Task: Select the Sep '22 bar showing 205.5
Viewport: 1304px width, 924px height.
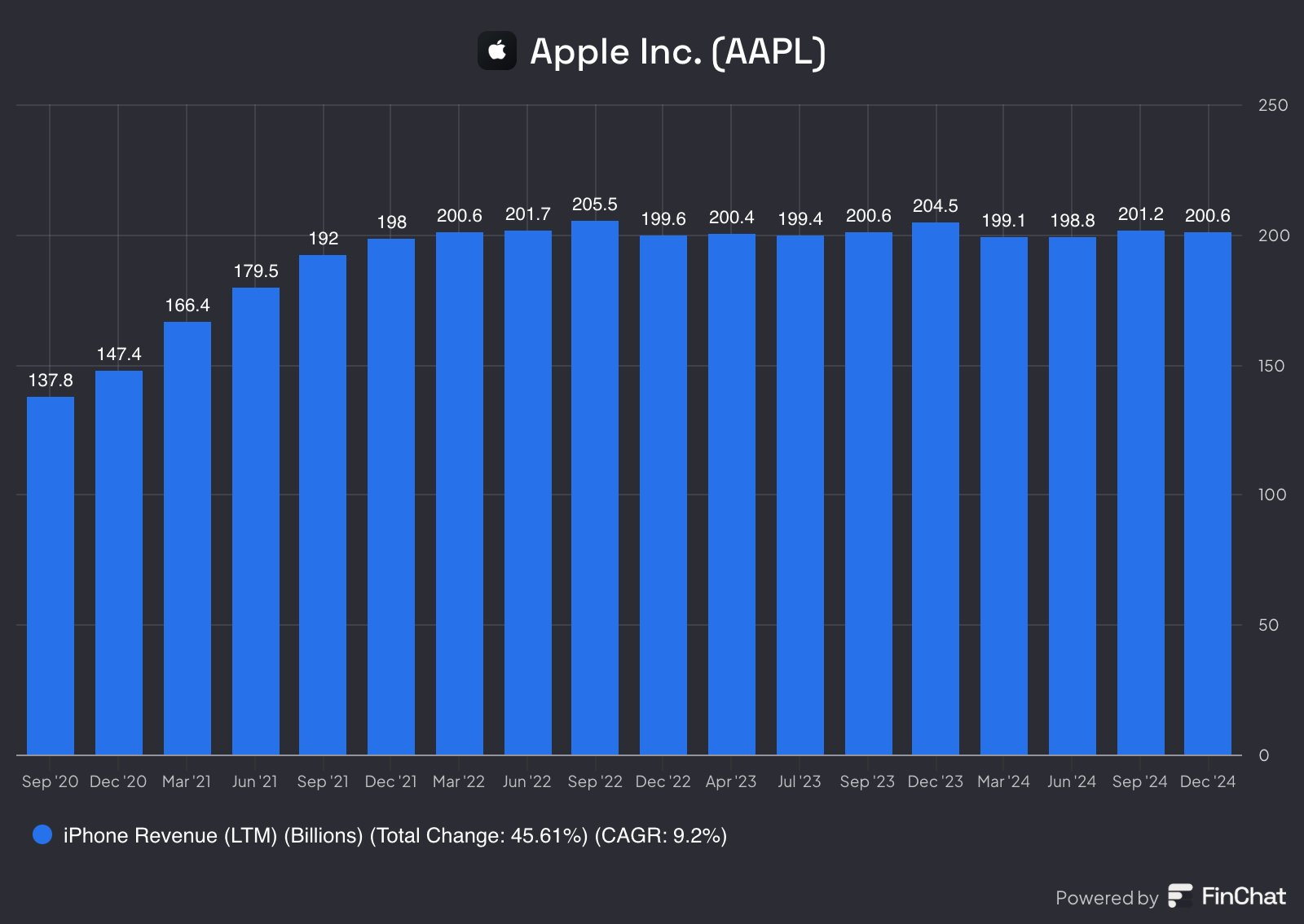Action: click(x=595, y=487)
